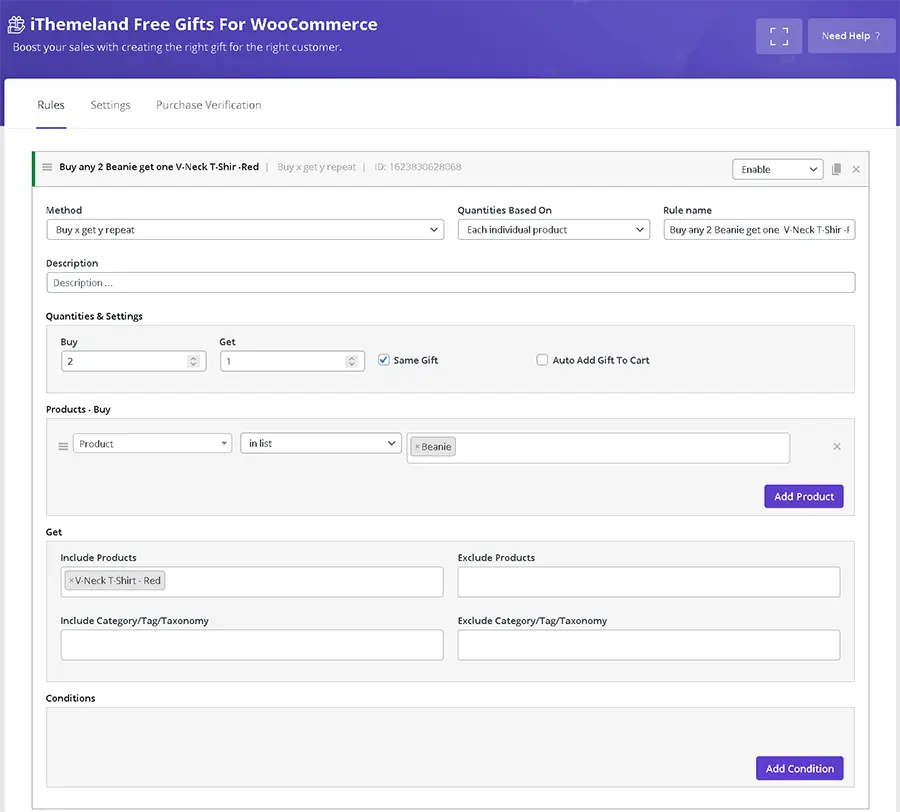Open the Enable status dropdown
The height and width of the screenshot is (812, 900).
click(x=777, y=170)
